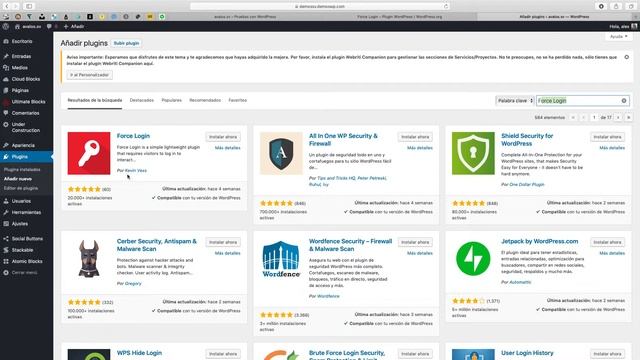
Task: Click the Jetpack green lightning icon
Action: tap(473, 259)
